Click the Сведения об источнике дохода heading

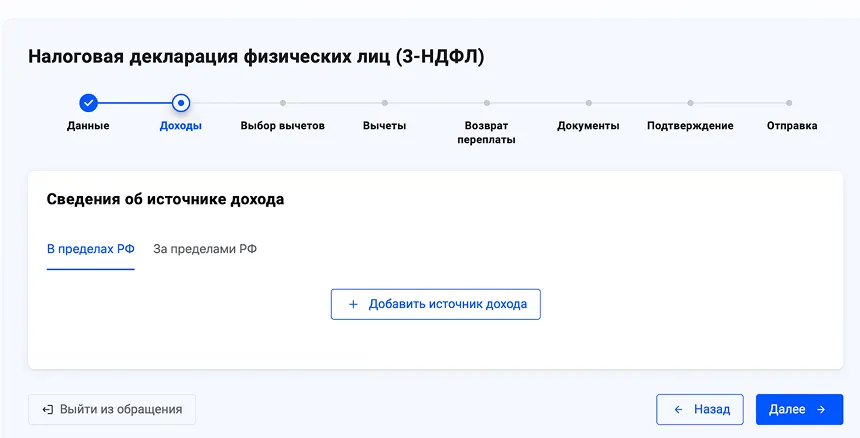[165, 199]
